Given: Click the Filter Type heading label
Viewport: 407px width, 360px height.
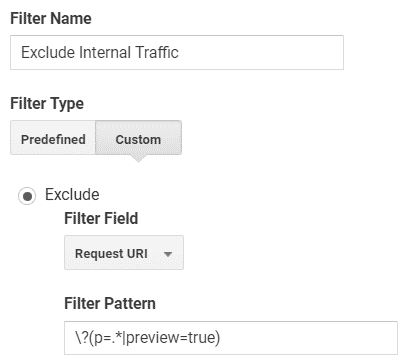Looking at the screenshot, I should (x=47, y=104).
